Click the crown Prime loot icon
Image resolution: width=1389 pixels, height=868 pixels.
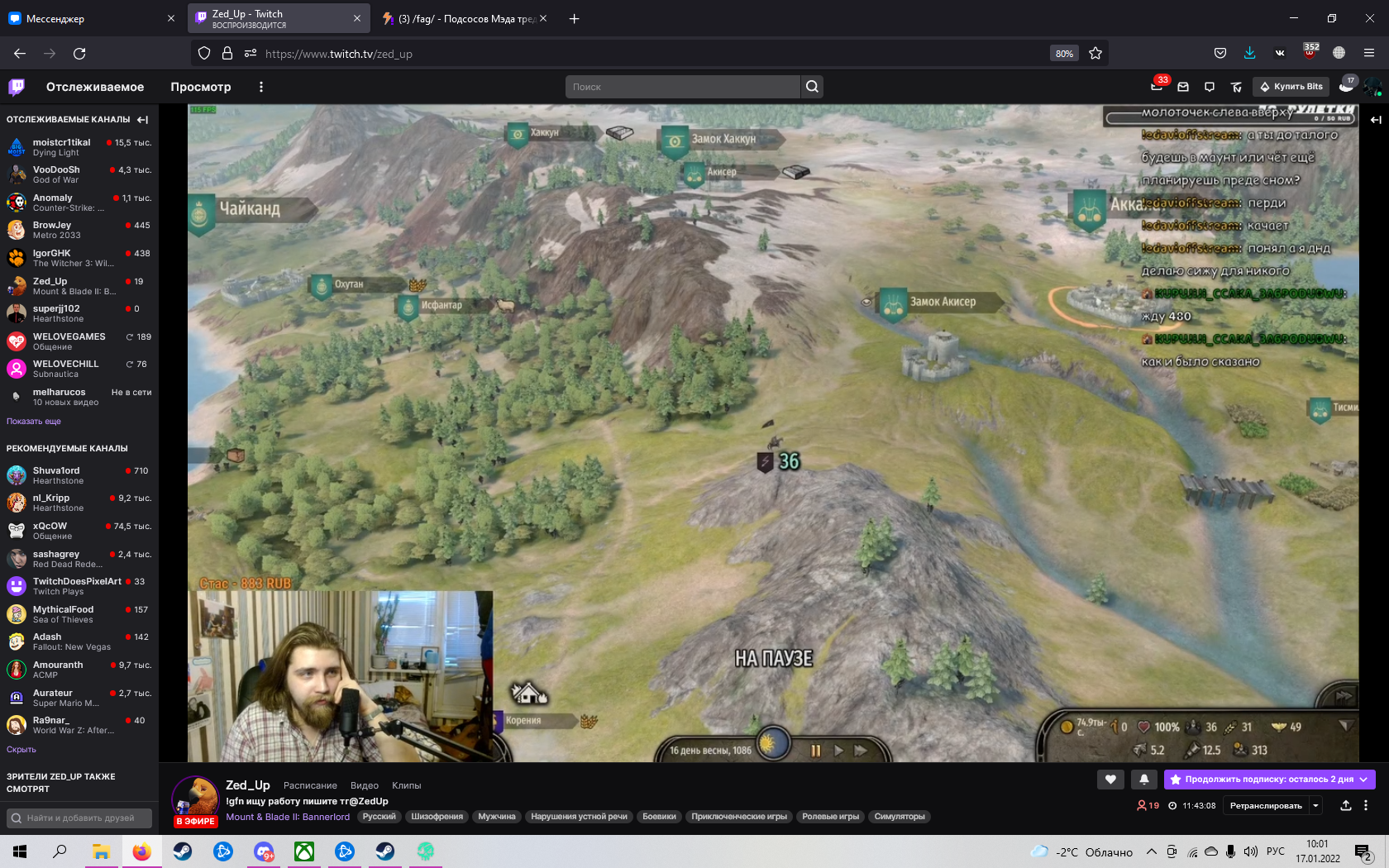tap(1236, 87)
